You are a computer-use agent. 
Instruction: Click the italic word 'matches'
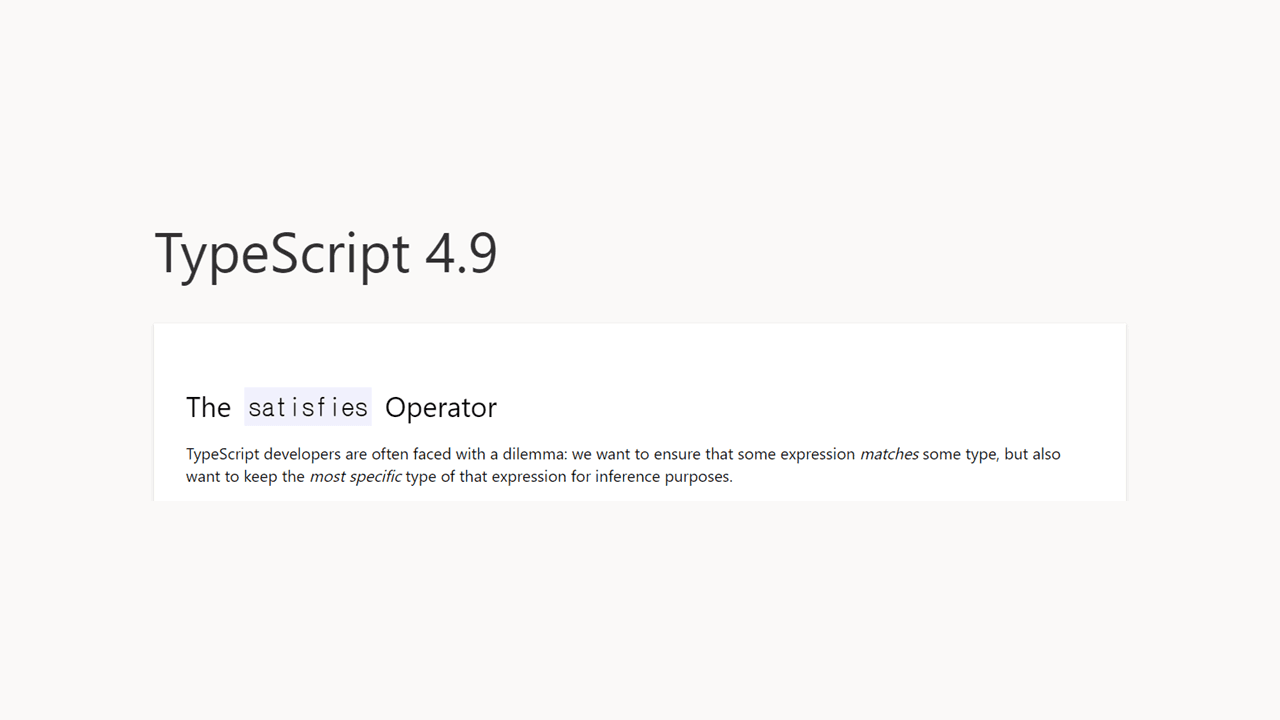point(889,454)
